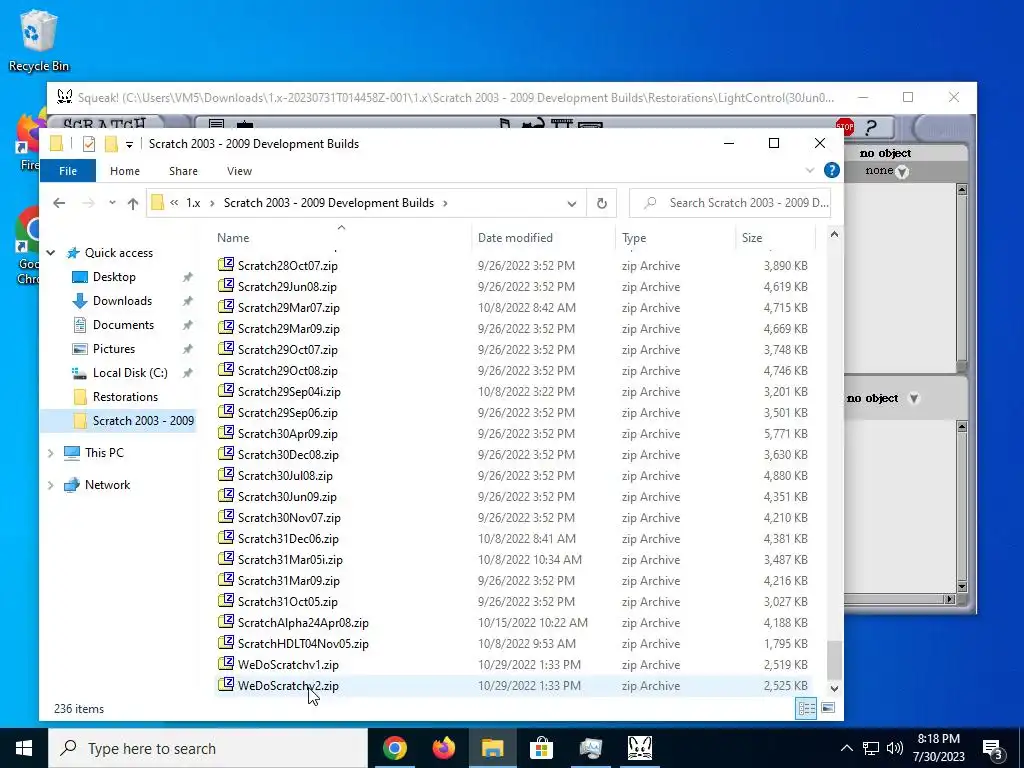
Task: Open Local Disk (C:) in sidebar
Action: [130, 373]
